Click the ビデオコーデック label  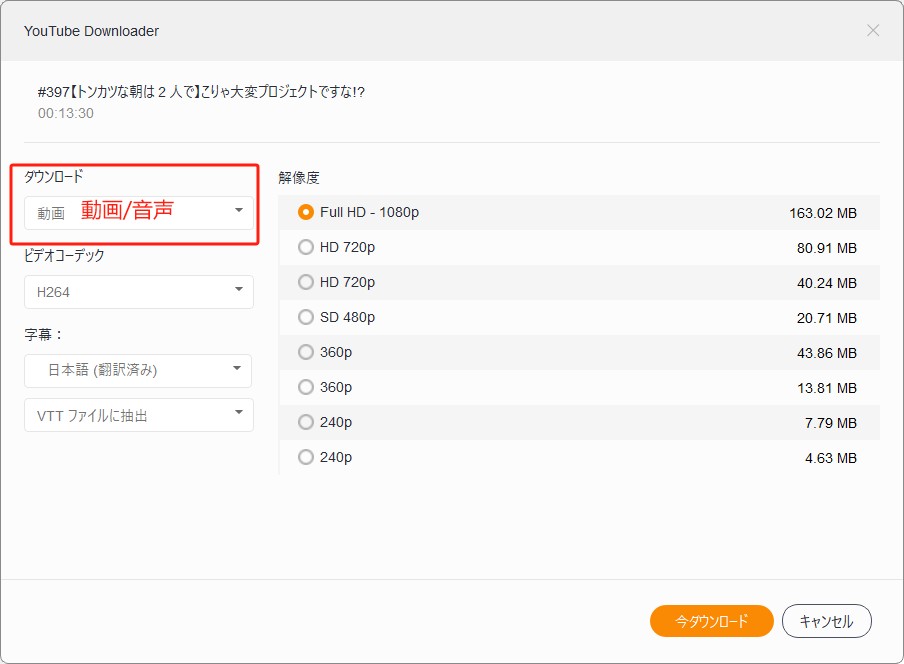(64, 255)
